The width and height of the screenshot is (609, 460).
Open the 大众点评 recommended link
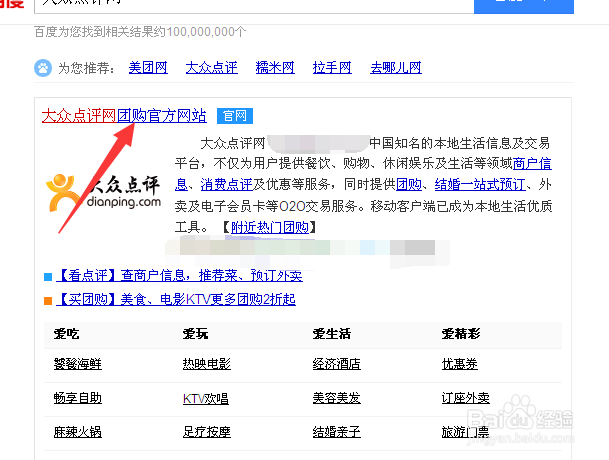click(x=211, y=68)
